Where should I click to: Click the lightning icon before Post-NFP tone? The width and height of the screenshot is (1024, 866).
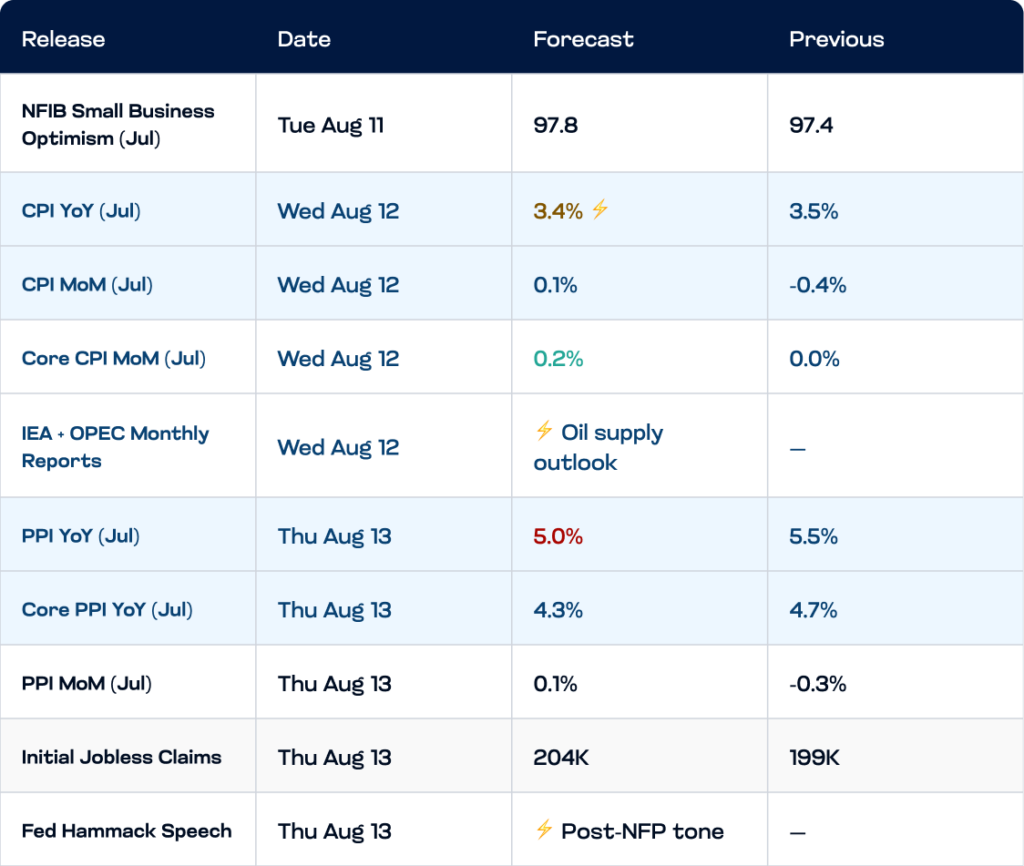coord(544,829)
